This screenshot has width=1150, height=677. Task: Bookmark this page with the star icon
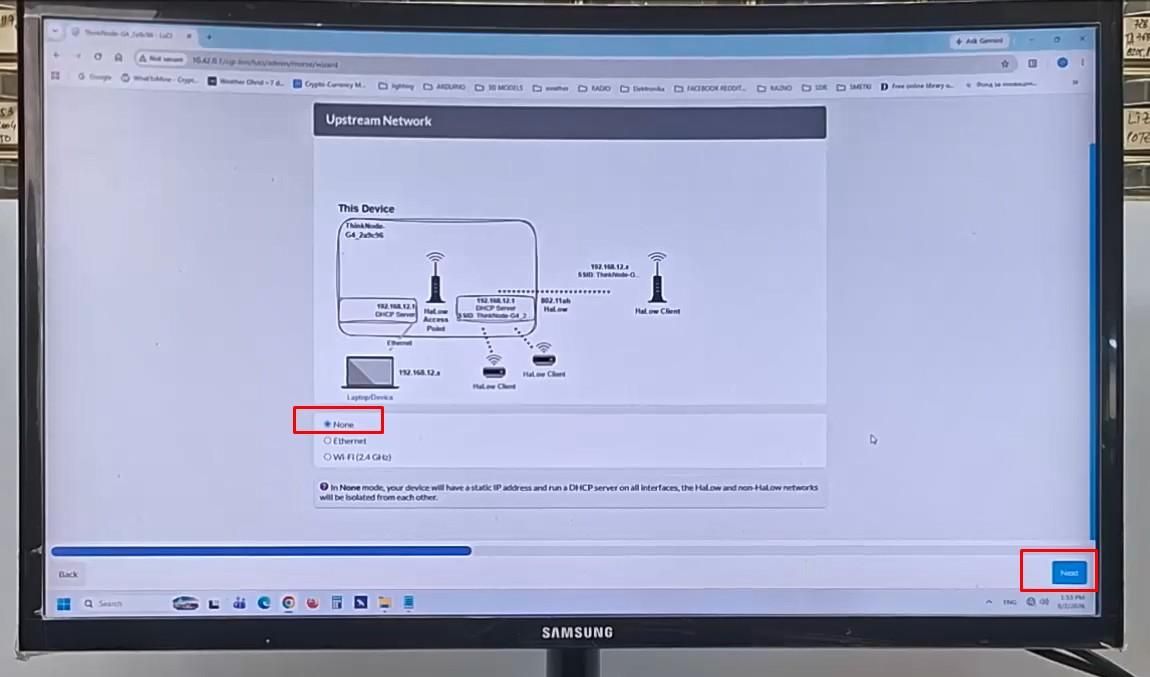point(1005,64)
